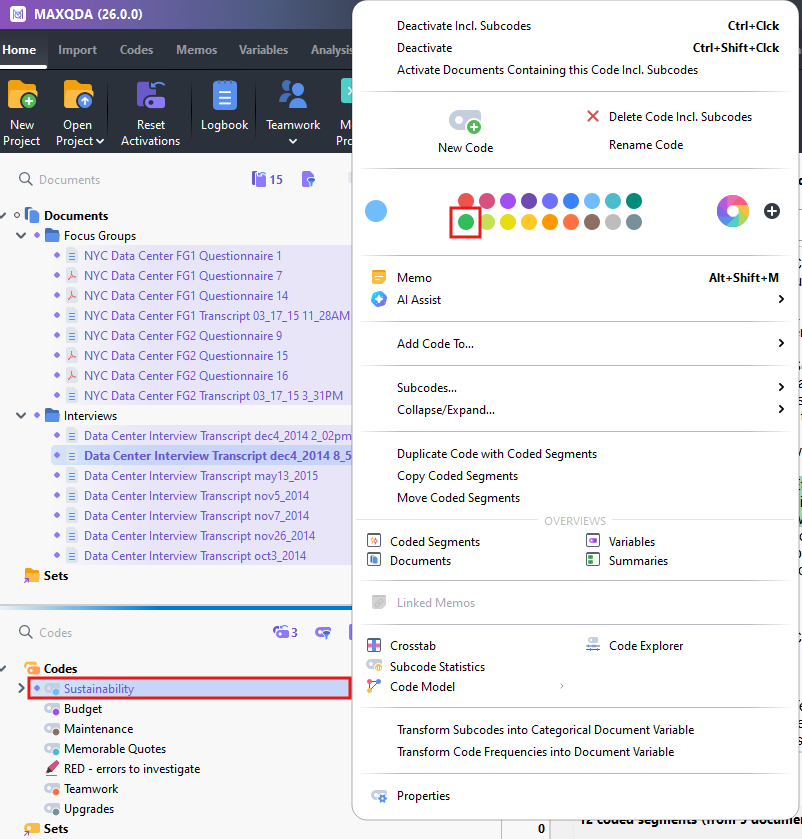Expand the Subcodes submenu arrow
Image resolution: width=802 pixels, height=839 pixels.
point(781,387)
